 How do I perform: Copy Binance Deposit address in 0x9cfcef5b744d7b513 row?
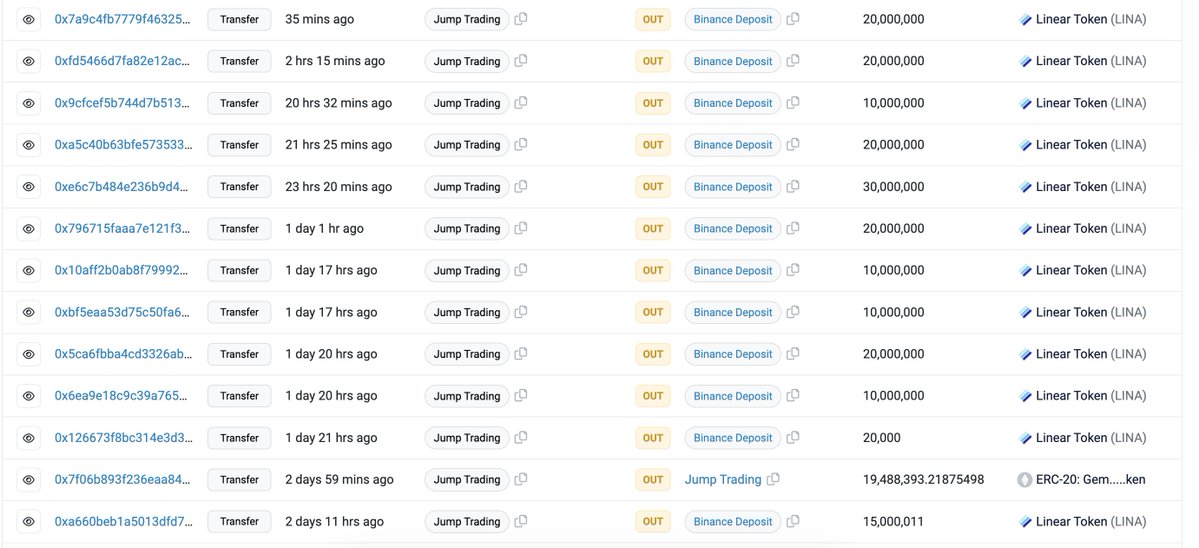point(793,102)
